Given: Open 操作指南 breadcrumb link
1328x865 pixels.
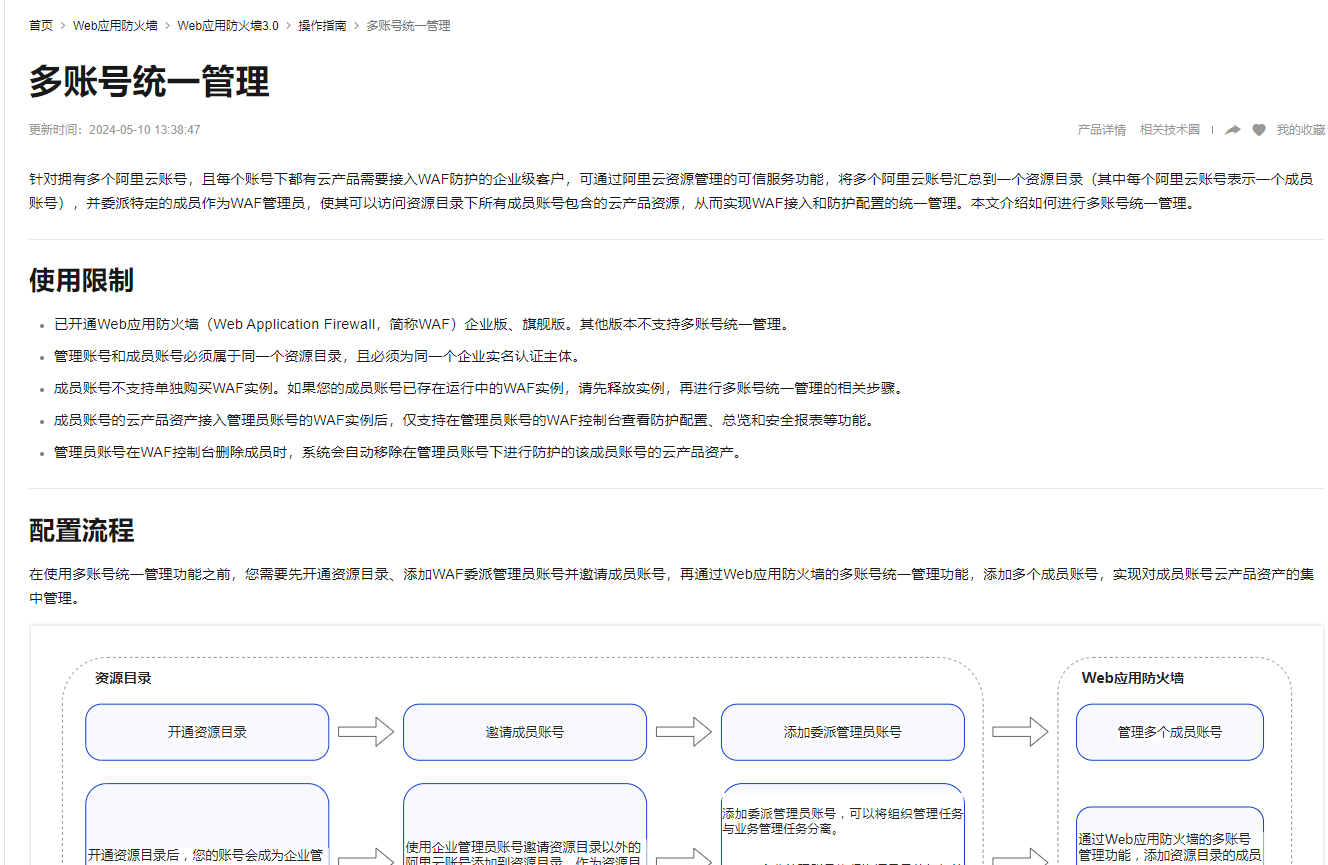Looking at the screenshot, I should tap(322, 25).
